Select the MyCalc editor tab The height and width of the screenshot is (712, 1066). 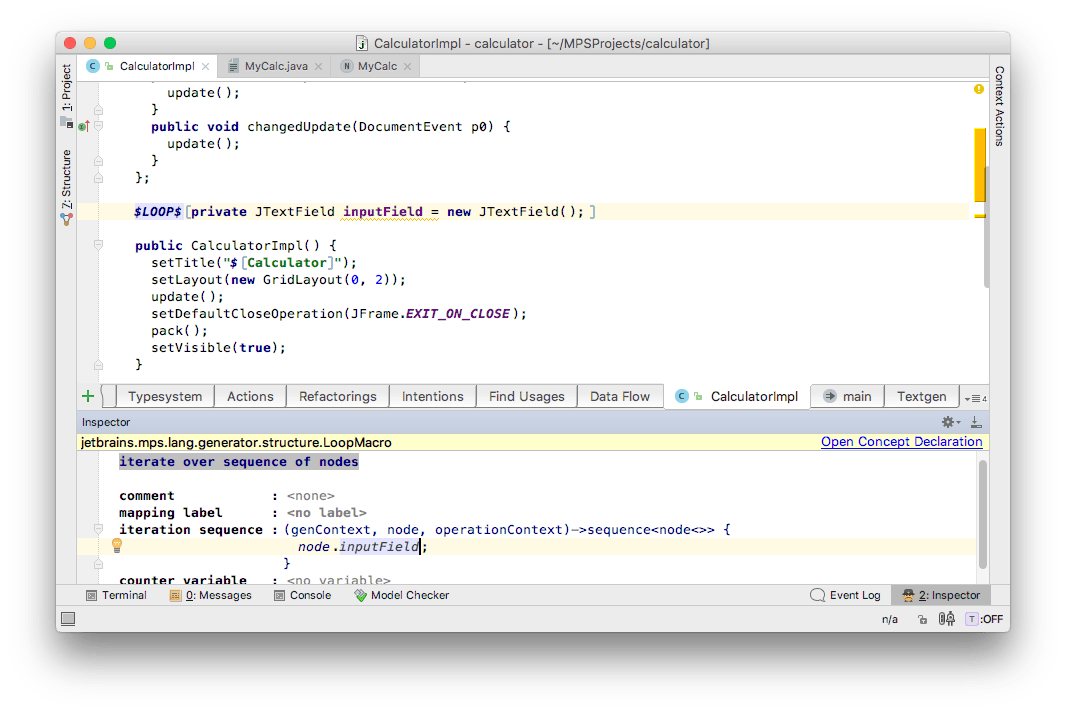(377, 66)
